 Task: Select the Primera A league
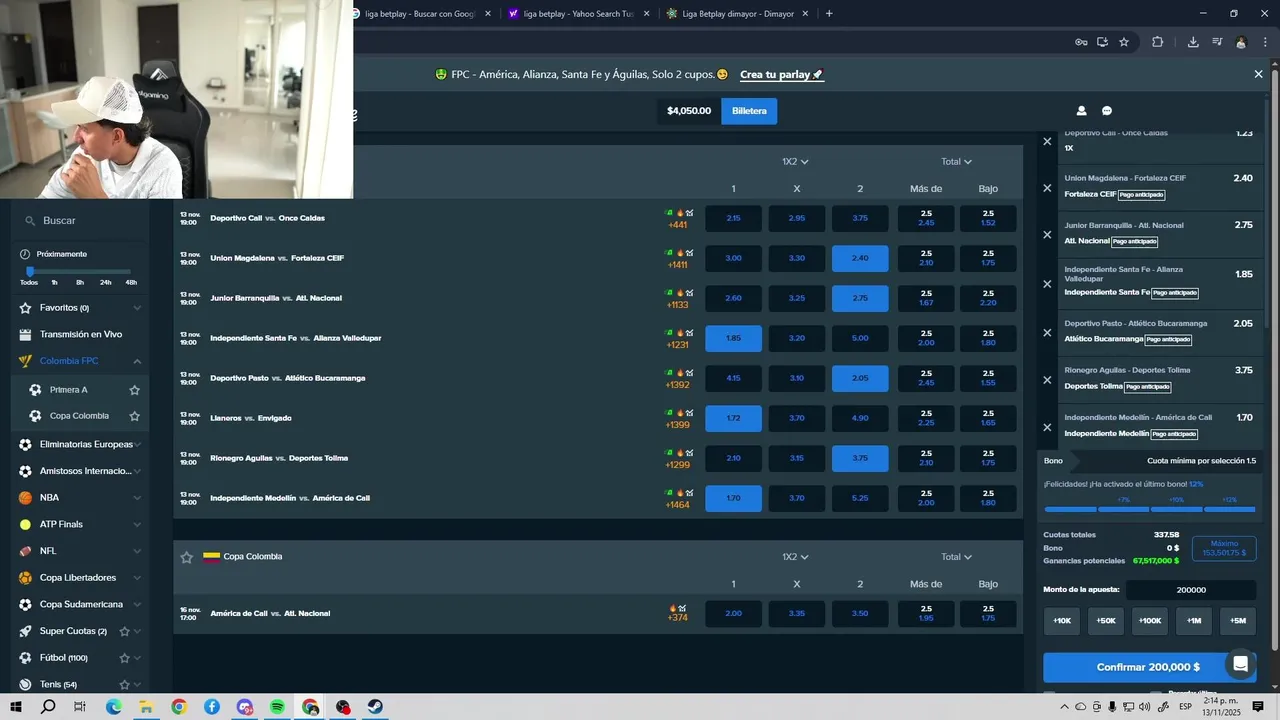pos(69,390)
